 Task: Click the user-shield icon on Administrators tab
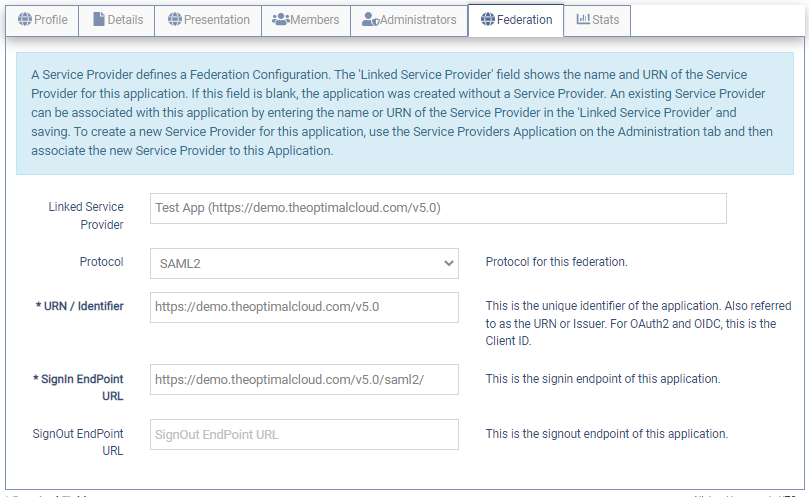(370, 20)
